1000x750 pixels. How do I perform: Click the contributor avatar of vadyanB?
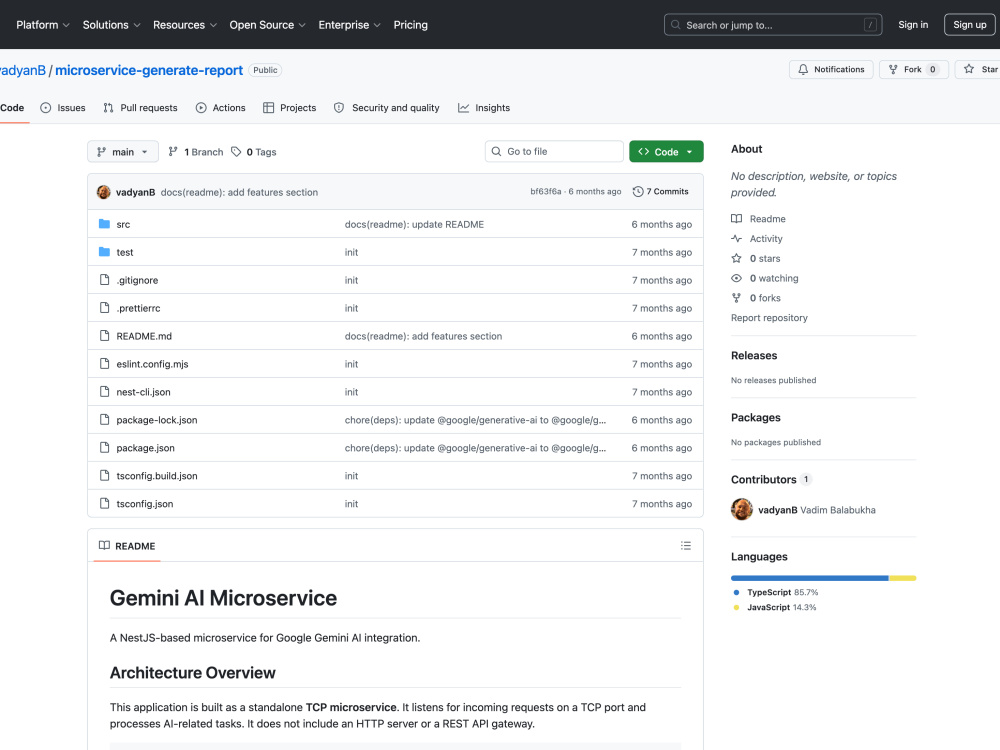click(742, 510)
